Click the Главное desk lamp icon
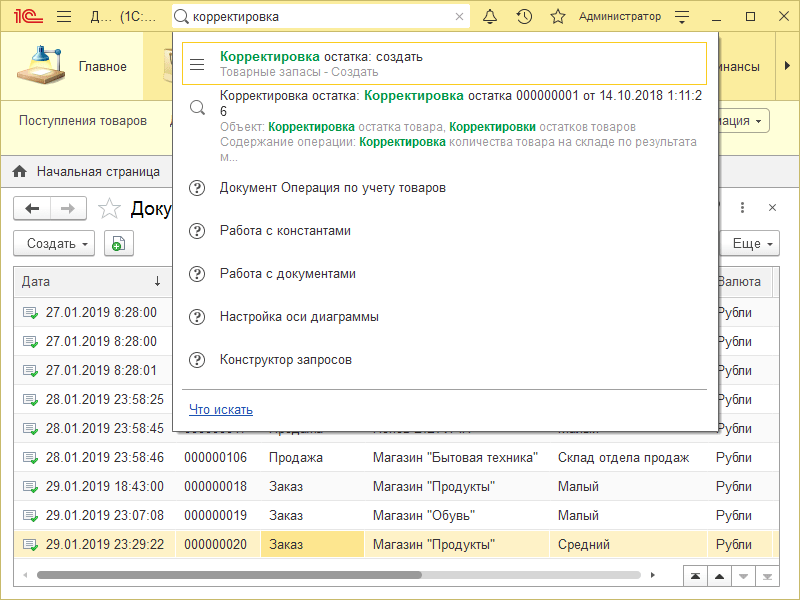This screenshot has width=800, height=600. 41,65
